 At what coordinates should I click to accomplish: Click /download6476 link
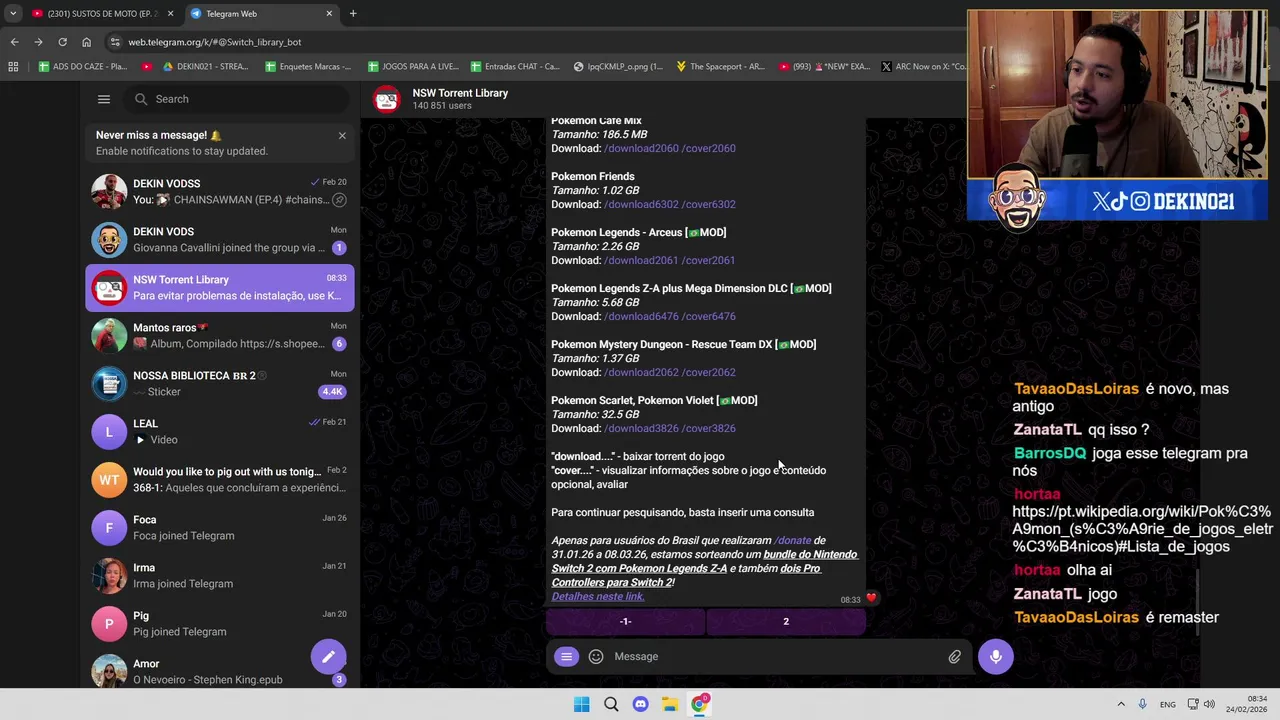pyautogui.click(x=641, y=316)
